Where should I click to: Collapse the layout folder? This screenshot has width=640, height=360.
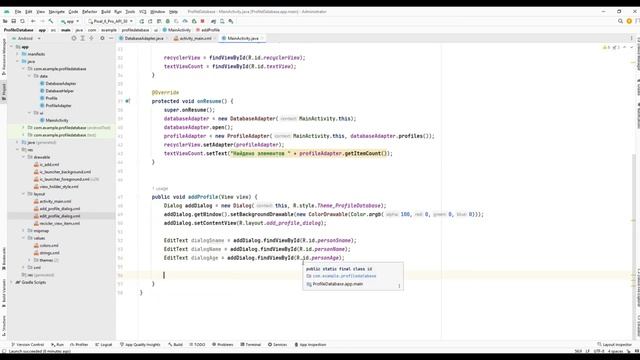[x=24, y=194]
